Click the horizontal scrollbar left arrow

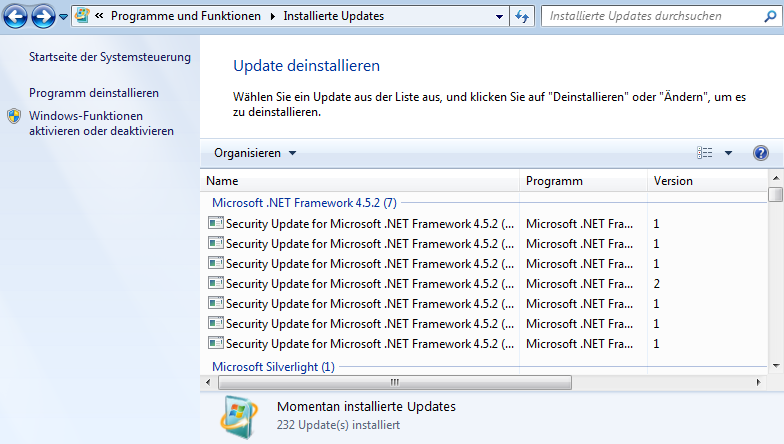pyautogui.click(x=208, y=382)
